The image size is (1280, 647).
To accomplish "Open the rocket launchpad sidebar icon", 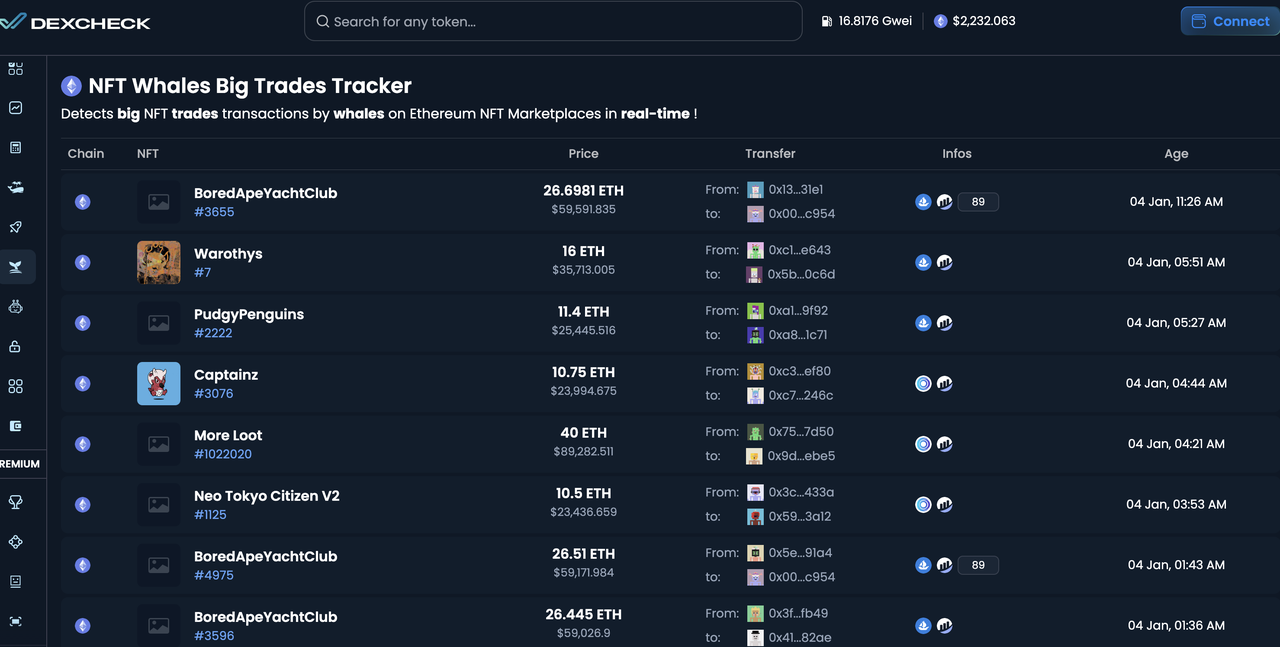I will (15, 227).
